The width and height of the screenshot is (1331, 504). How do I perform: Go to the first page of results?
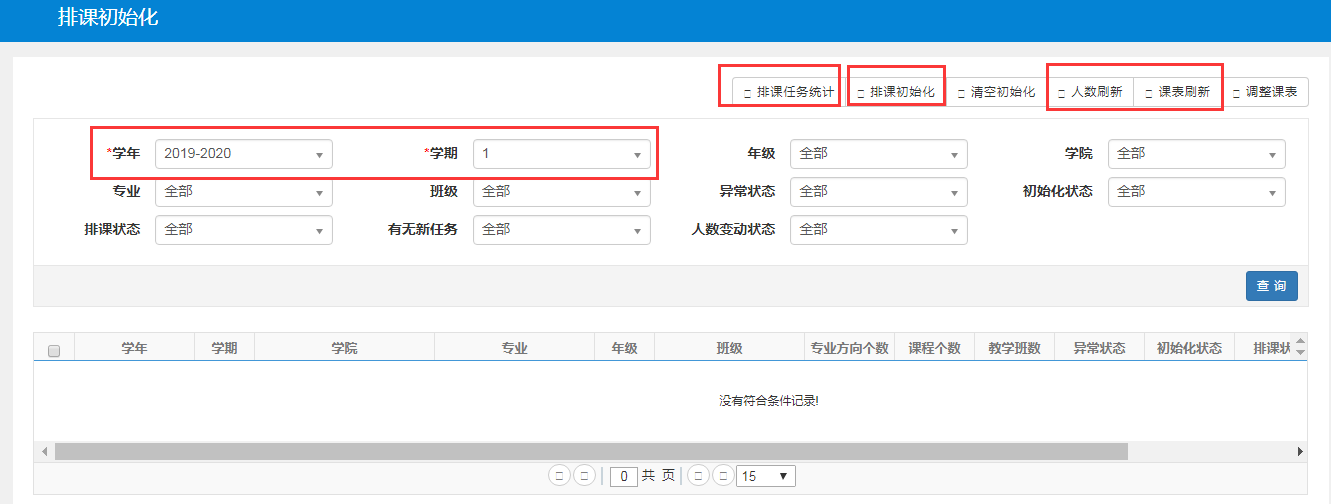[x=559, y=476]
